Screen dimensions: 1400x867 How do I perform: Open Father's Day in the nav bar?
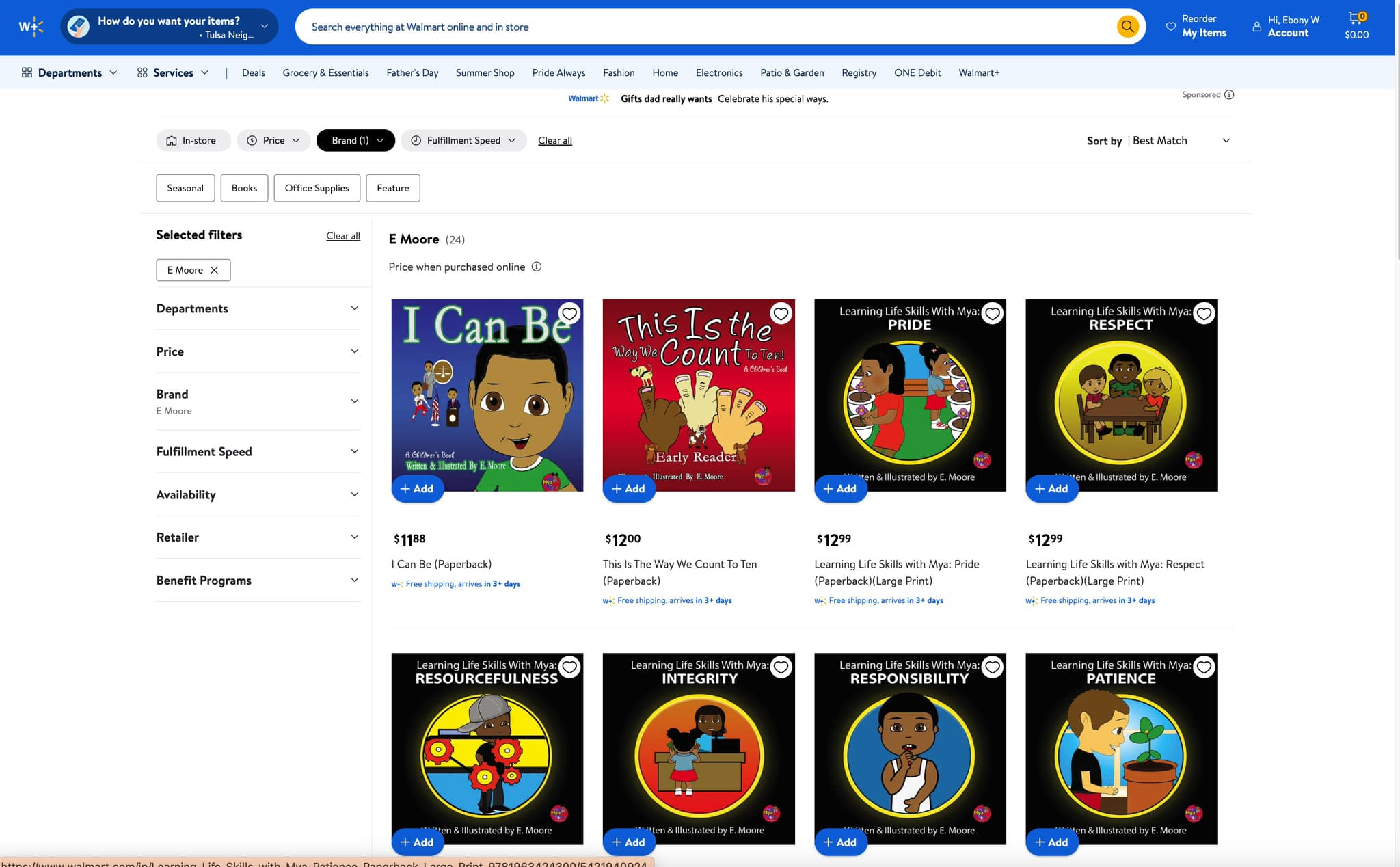pyautogui.click(x=412, y=72)
